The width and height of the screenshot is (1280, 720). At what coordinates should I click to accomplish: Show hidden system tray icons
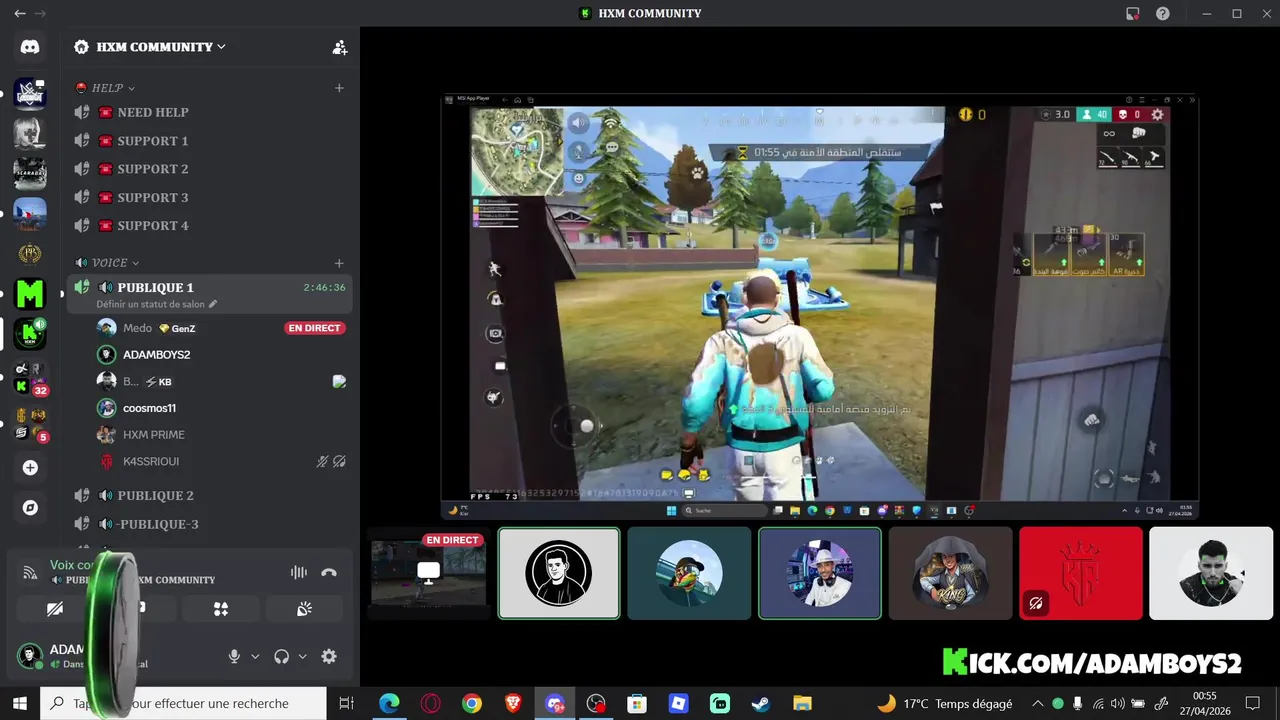1037,703
